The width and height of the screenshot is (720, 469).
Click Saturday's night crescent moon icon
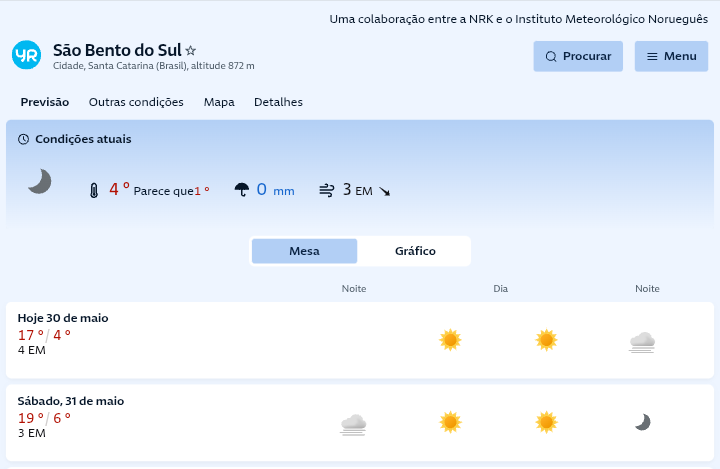[643, 422]
